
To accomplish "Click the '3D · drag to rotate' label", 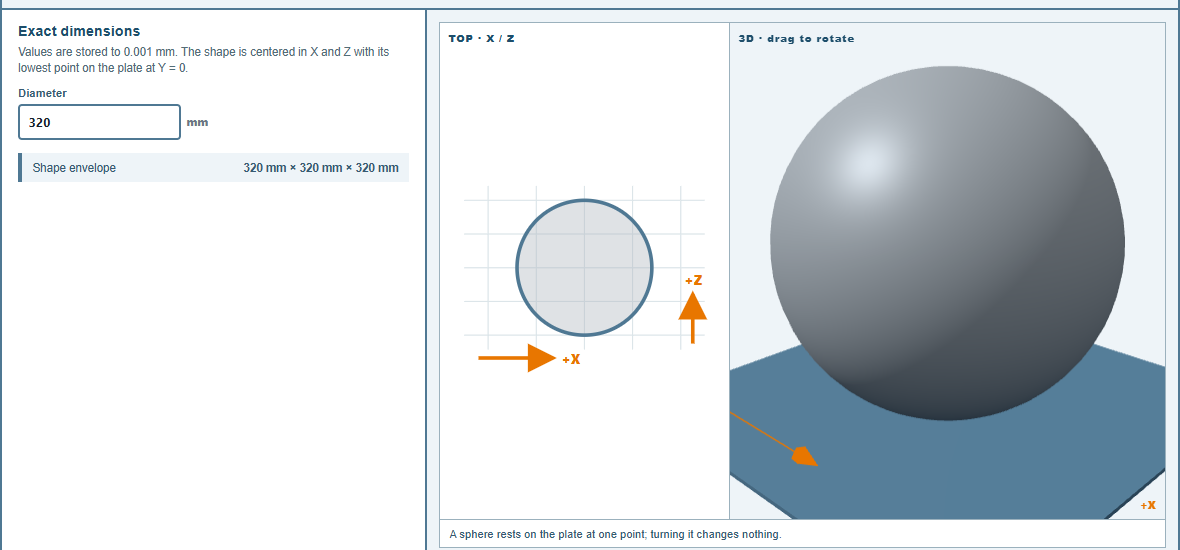I will pyautogui.click(x=796, y=39).
